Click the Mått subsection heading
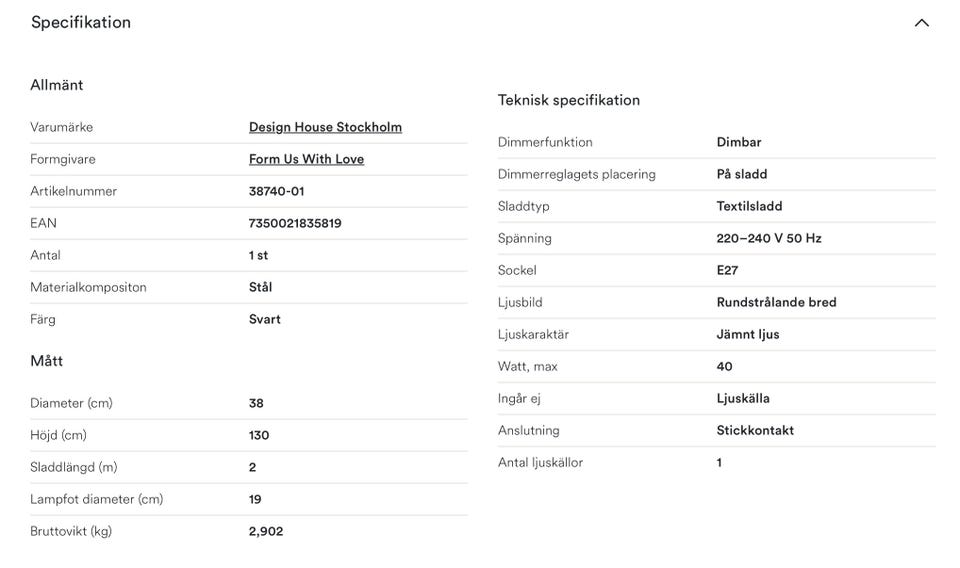Image resolution: width=960 pixels, height=568 pixels. click(47, 361)
